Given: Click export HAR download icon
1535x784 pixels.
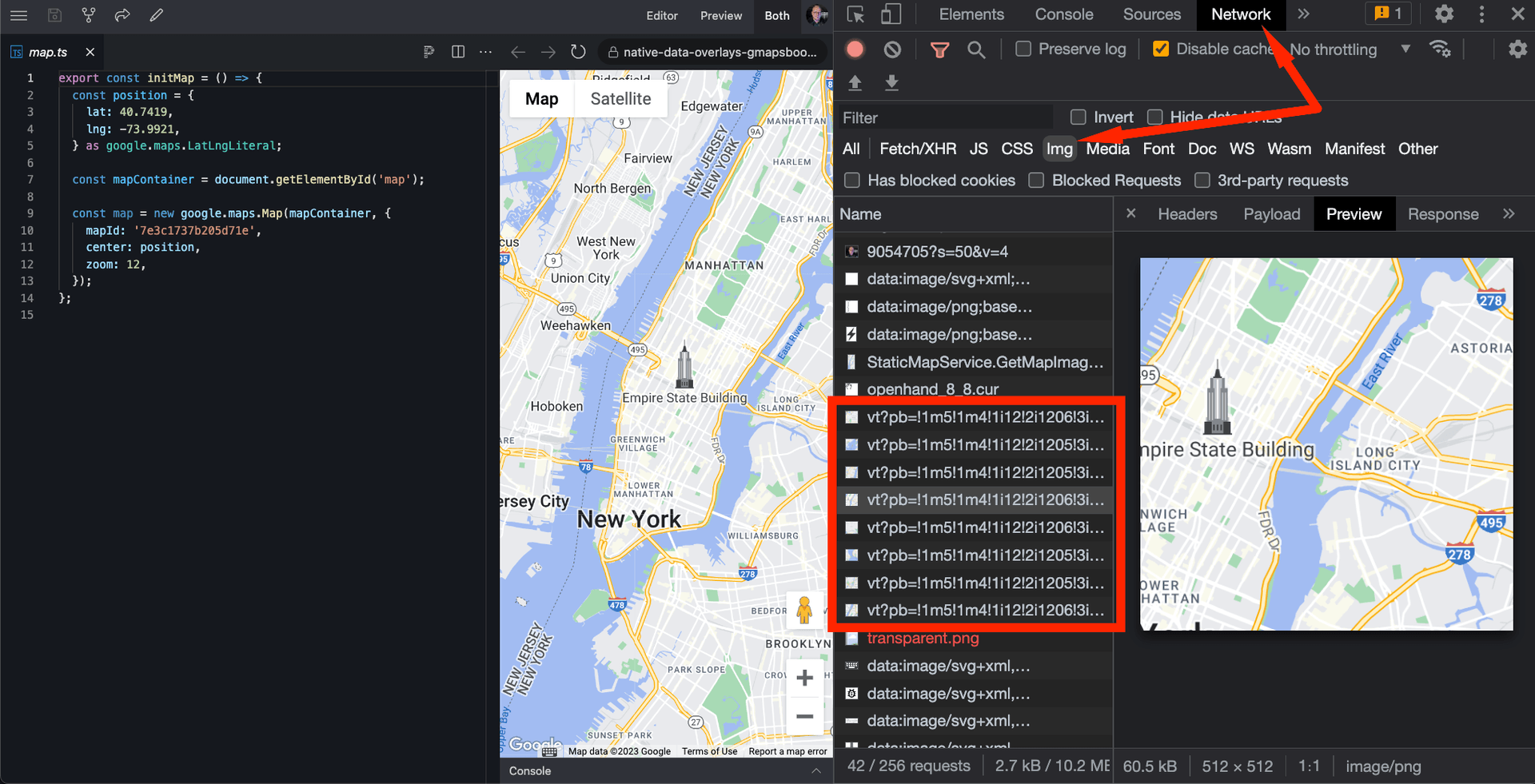Looking at the screenshot, I should coord(891,82).
